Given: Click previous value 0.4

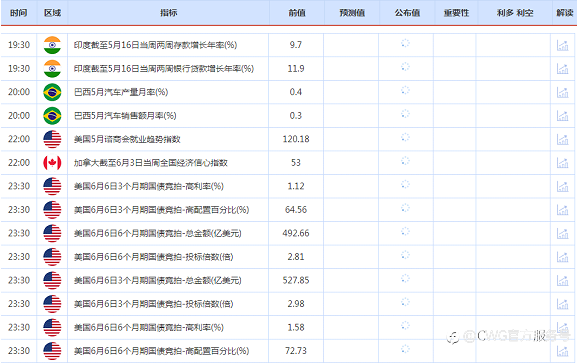Looking at the screenshot, I should pos(296,92).
